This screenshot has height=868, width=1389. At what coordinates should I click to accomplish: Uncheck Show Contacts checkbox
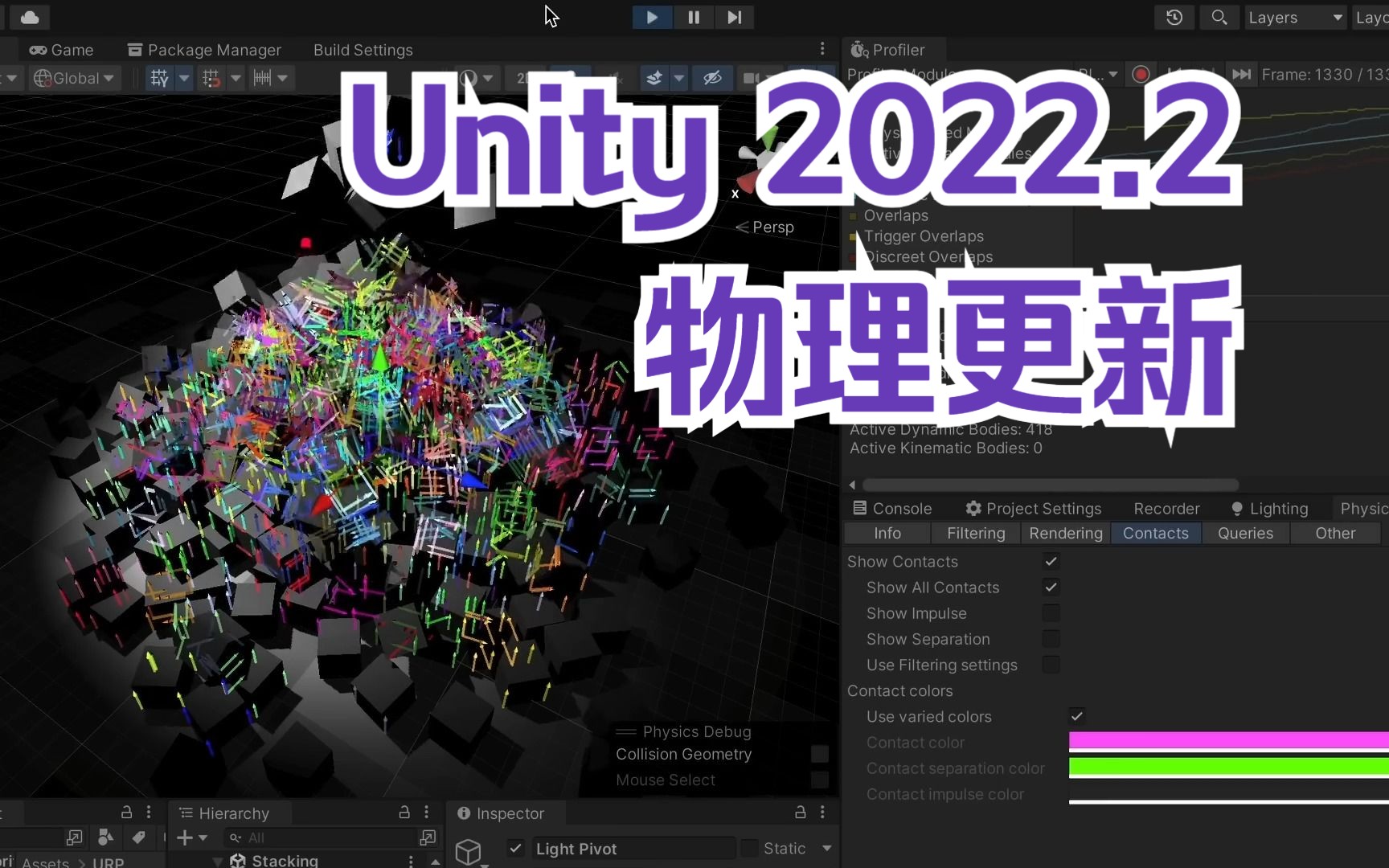click(1051, 561)
